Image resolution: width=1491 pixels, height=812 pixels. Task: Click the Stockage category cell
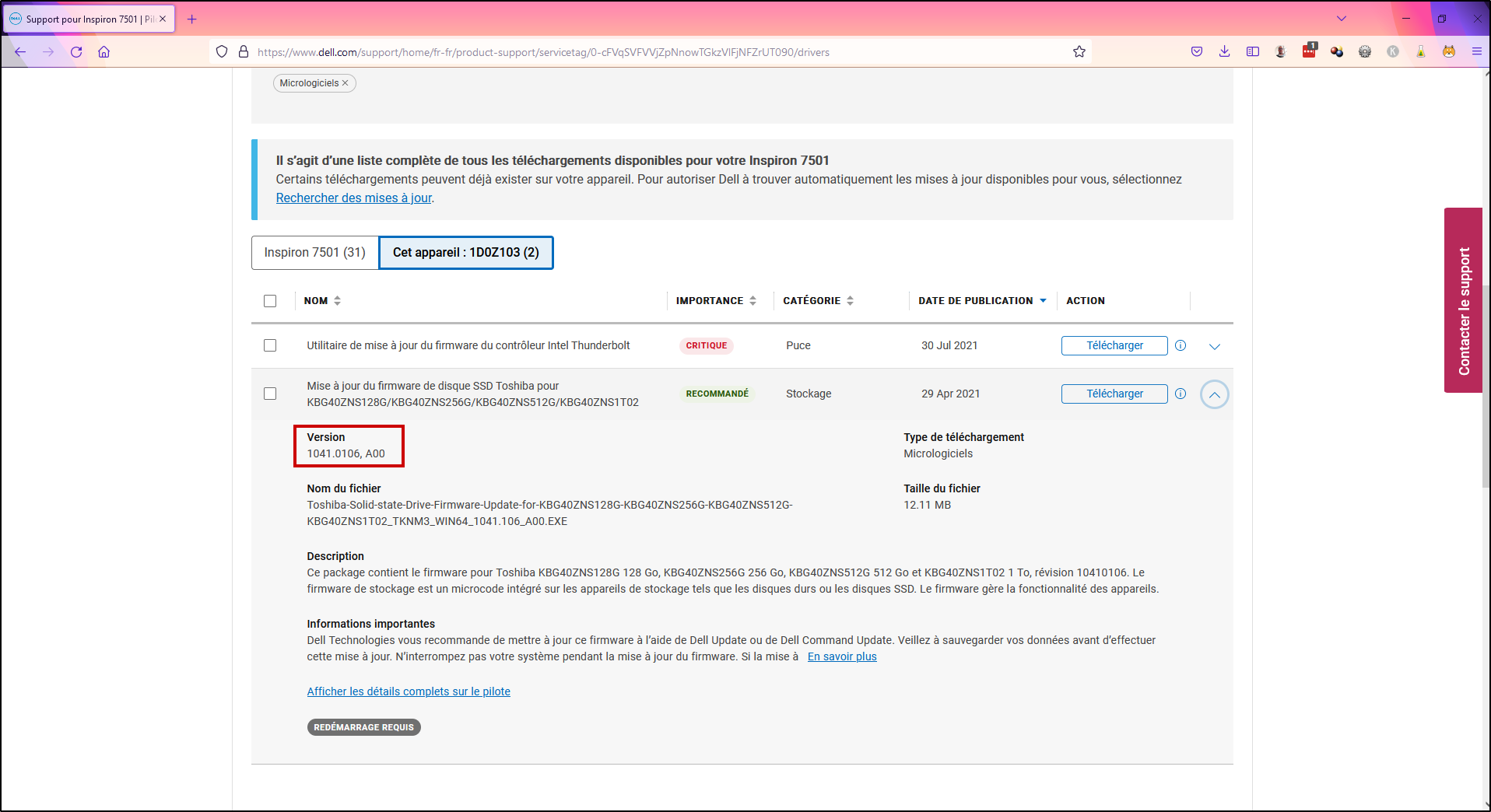809,394
